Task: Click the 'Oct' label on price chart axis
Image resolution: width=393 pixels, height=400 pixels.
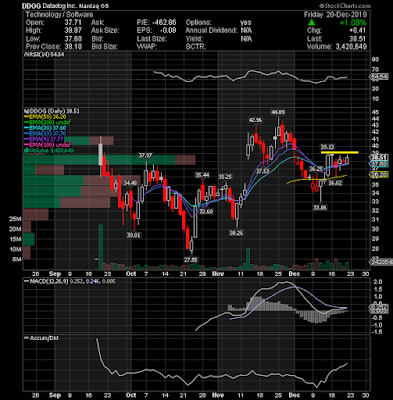Action: click(131, 274)
